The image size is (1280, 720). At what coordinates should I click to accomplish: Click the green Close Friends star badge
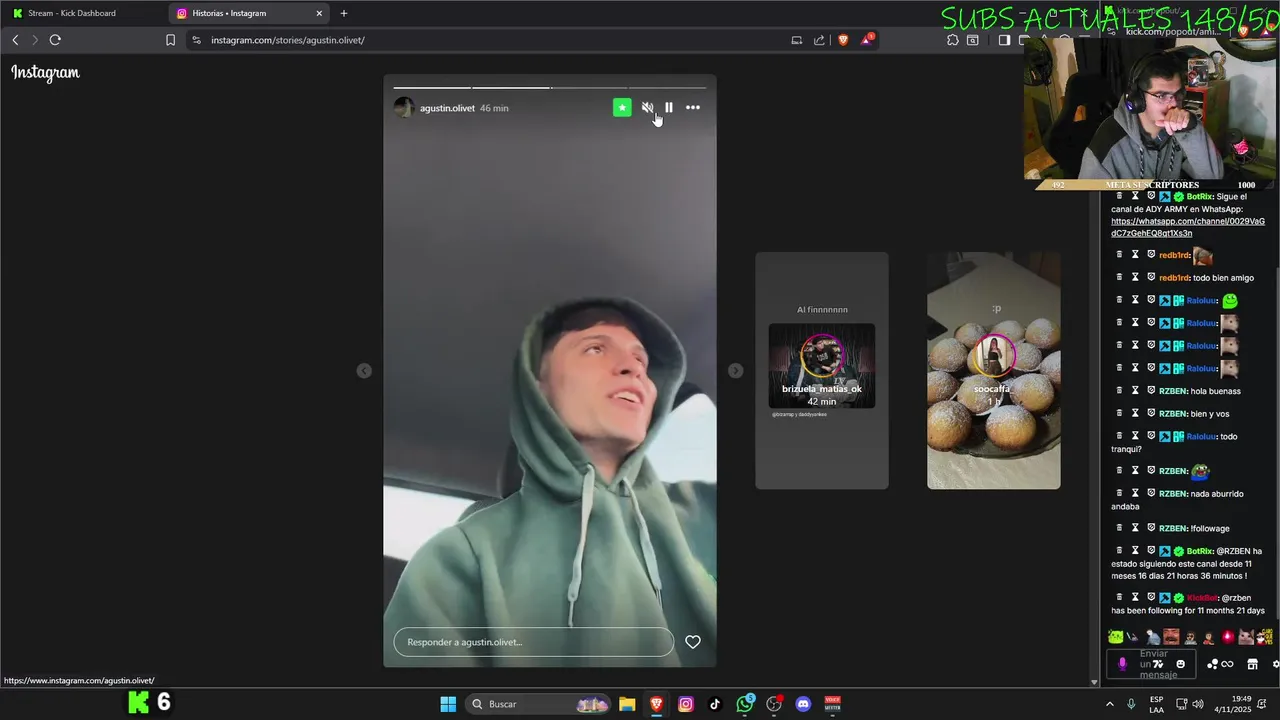622,107
